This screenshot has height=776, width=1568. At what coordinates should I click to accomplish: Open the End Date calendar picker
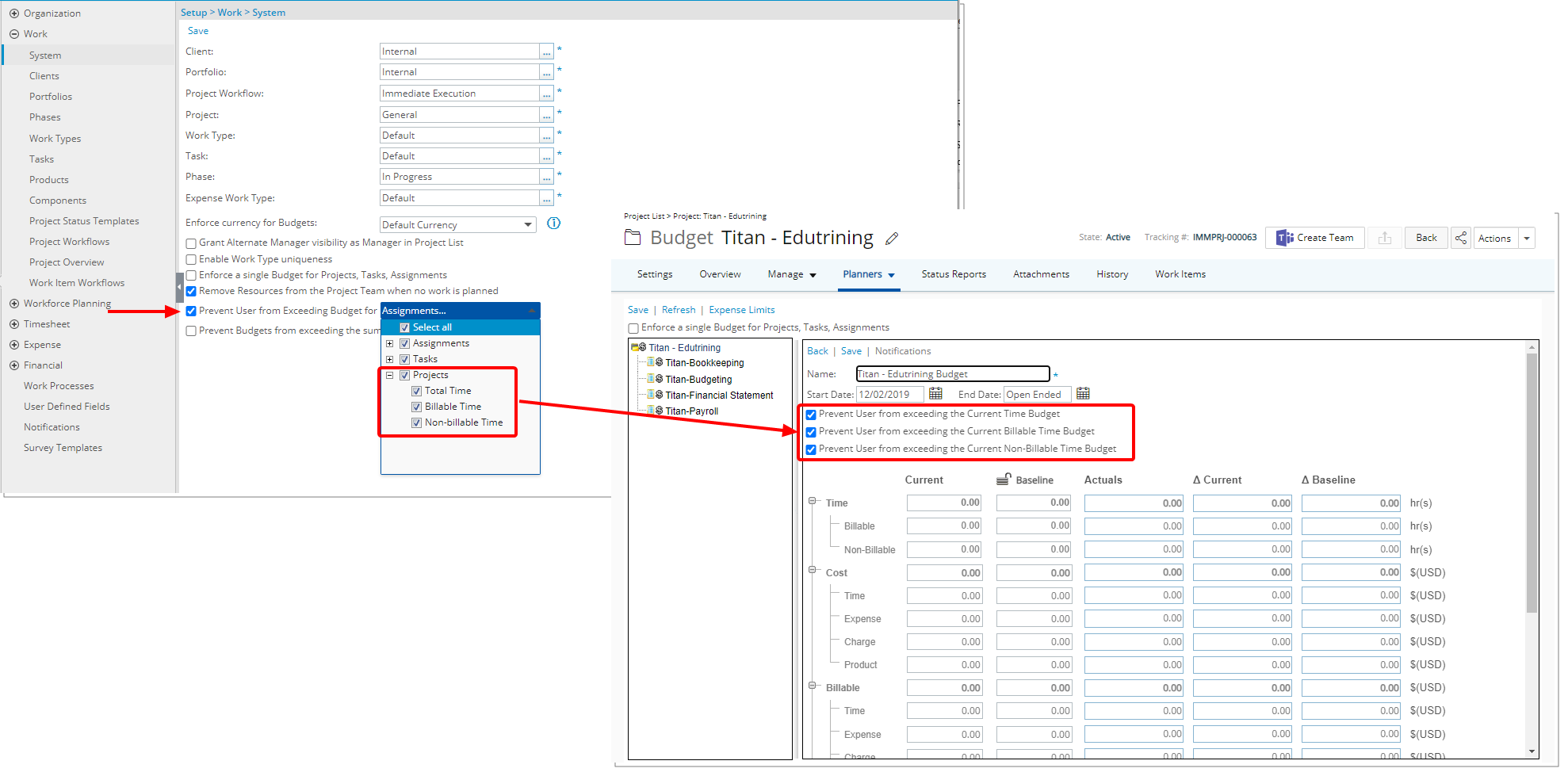[1083, 394]
